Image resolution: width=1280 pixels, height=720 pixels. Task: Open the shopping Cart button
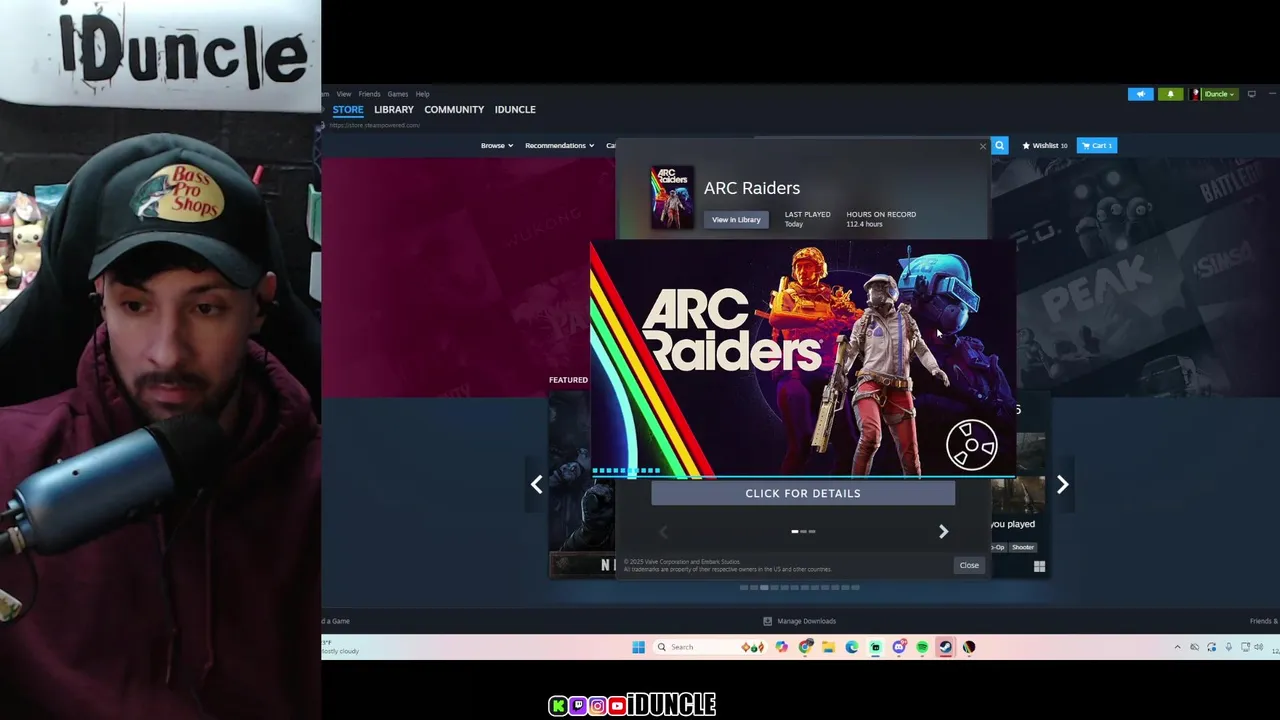[1097, 145]
